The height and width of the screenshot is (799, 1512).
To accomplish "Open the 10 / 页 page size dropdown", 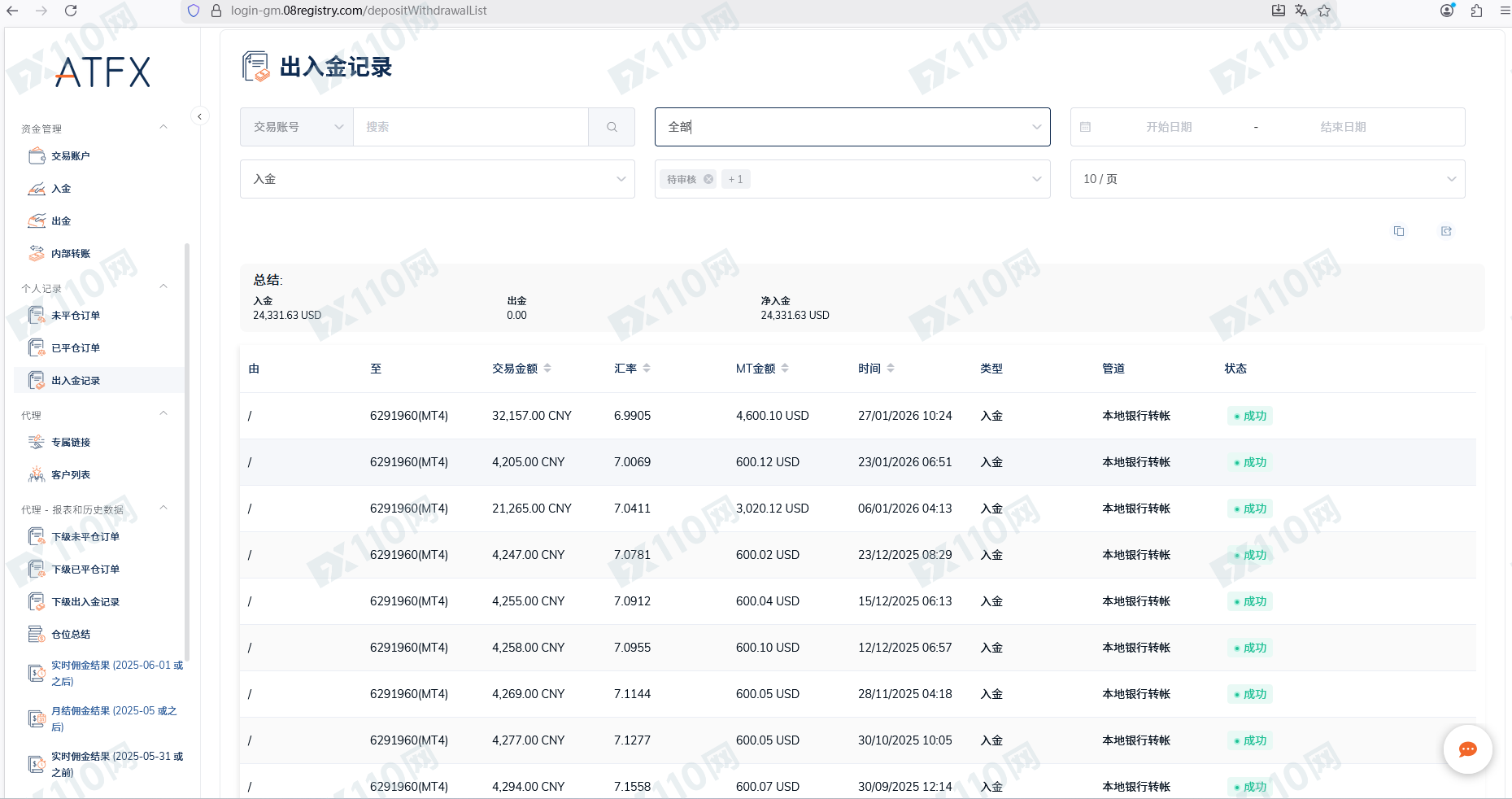I will click(x=1267, y=179).
